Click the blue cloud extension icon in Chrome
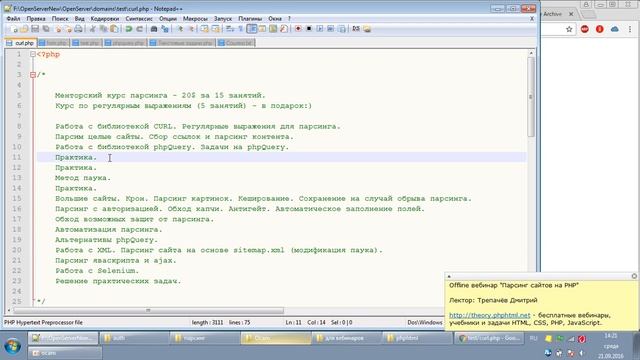The width and height of the screenshot is (640, 360). point(615,29)
